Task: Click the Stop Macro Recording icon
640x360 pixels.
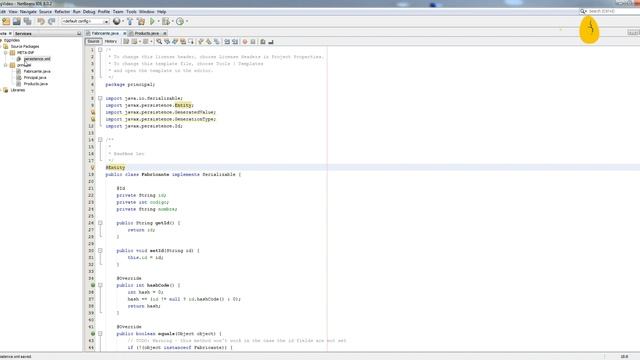Action: click(x=253, y=41)
